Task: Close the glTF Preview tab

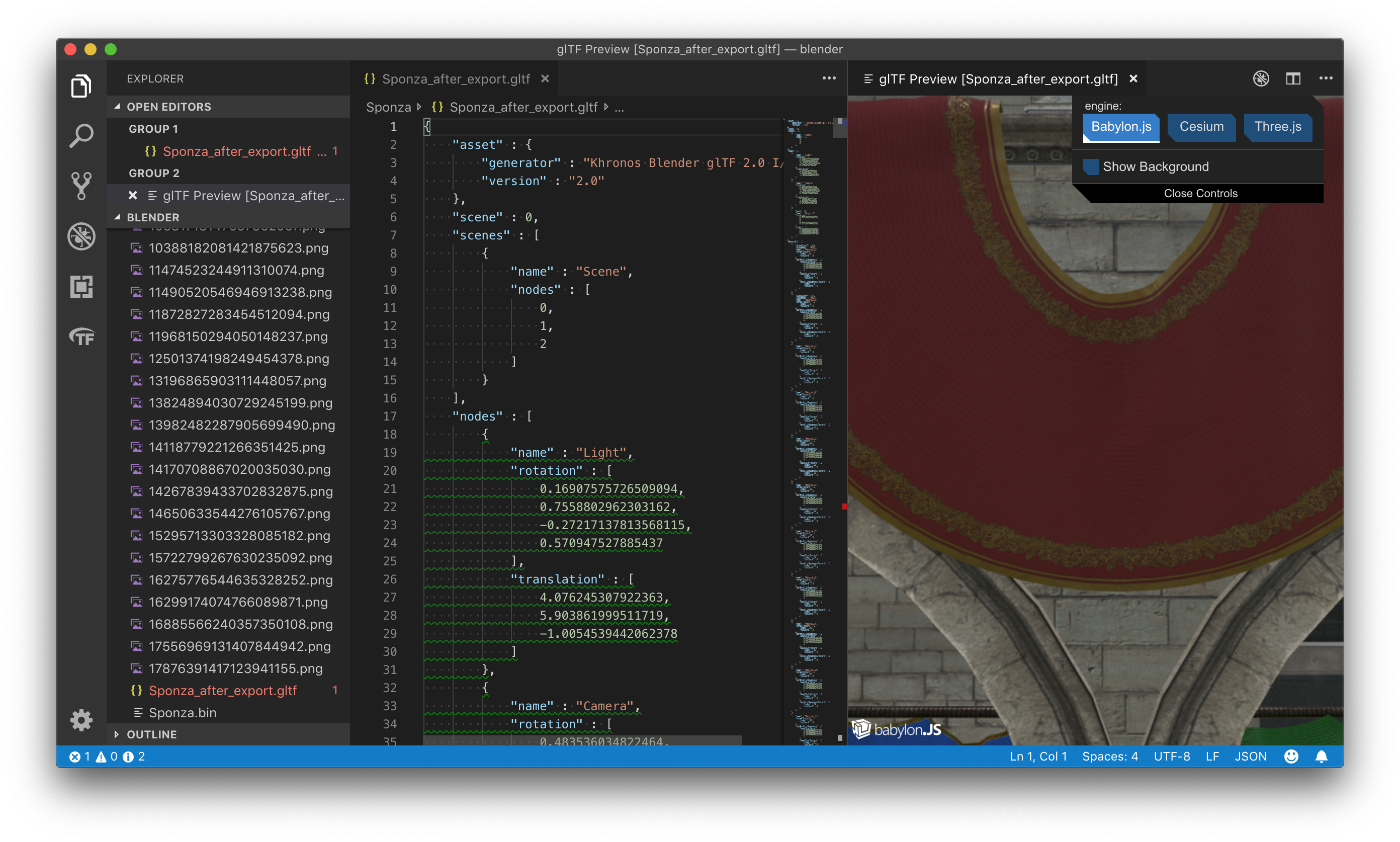Action: (1133, 79)
